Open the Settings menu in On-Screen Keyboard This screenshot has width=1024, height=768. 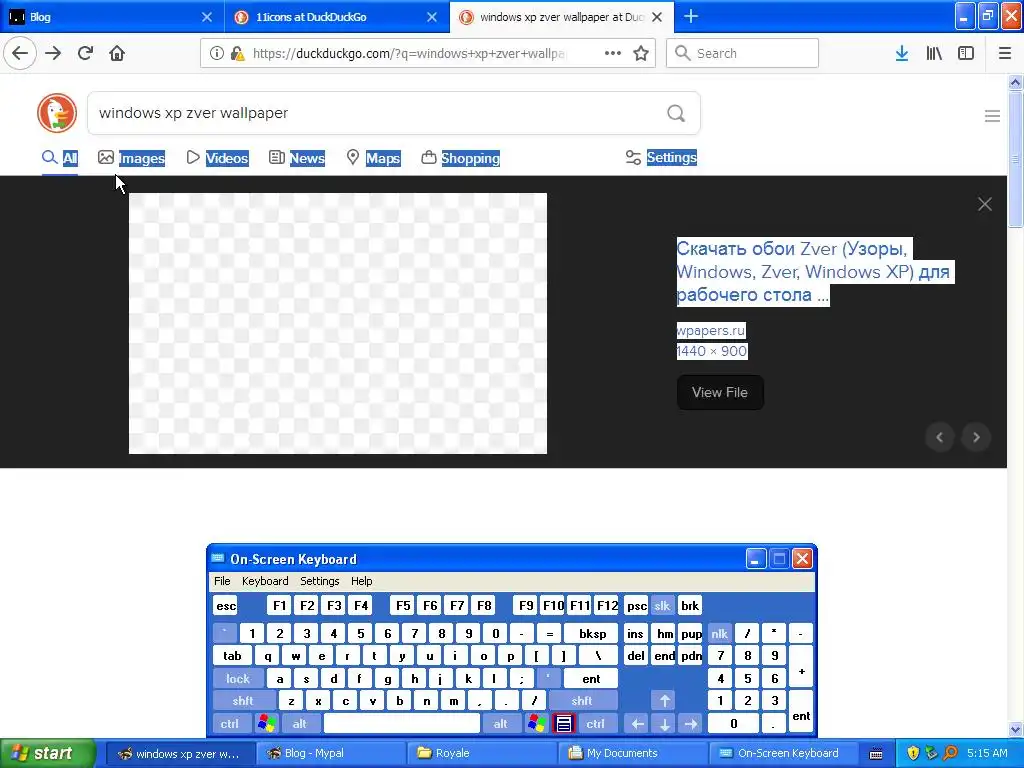[x=319, y=581]
